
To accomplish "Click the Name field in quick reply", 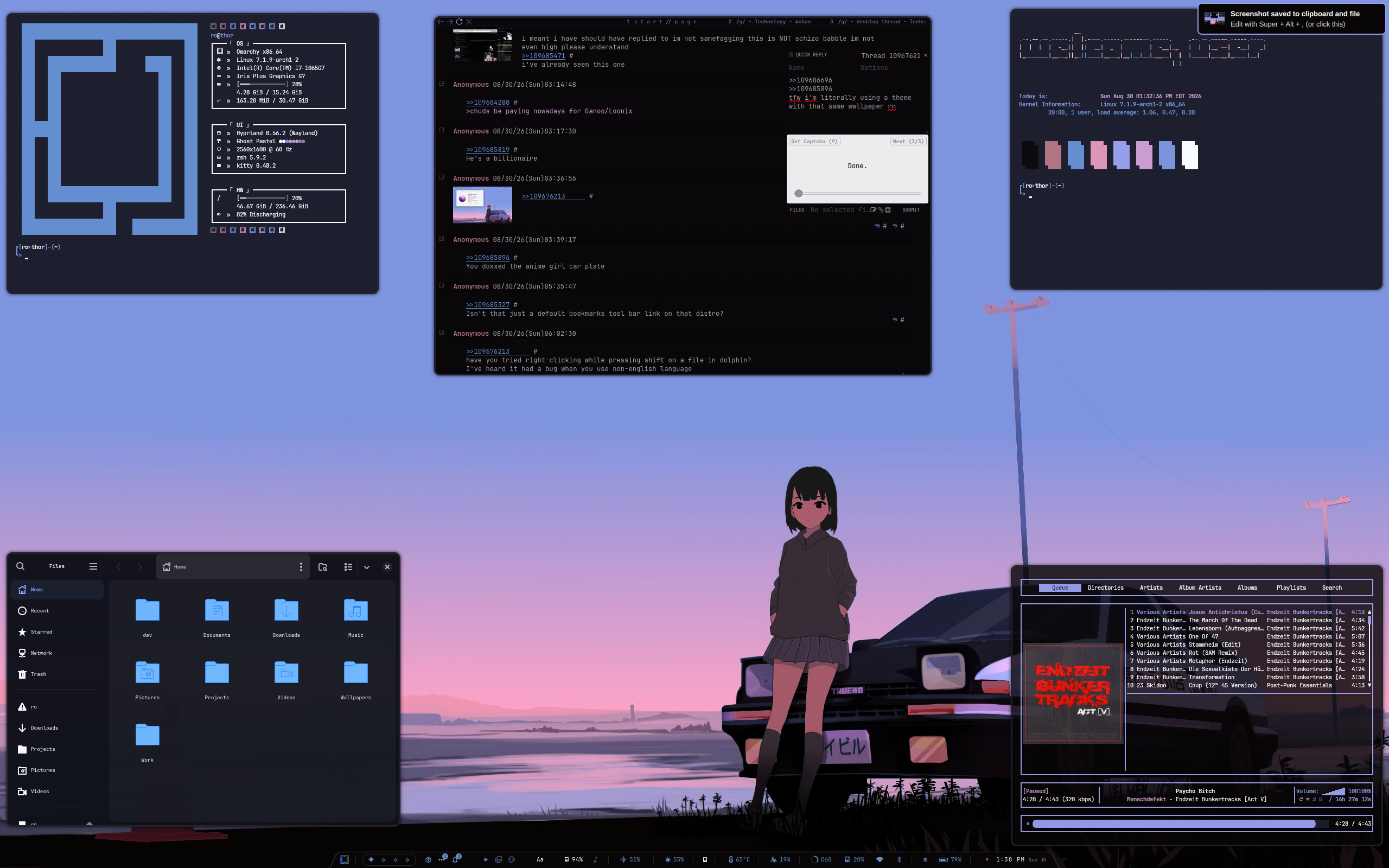I will [821, 68].
